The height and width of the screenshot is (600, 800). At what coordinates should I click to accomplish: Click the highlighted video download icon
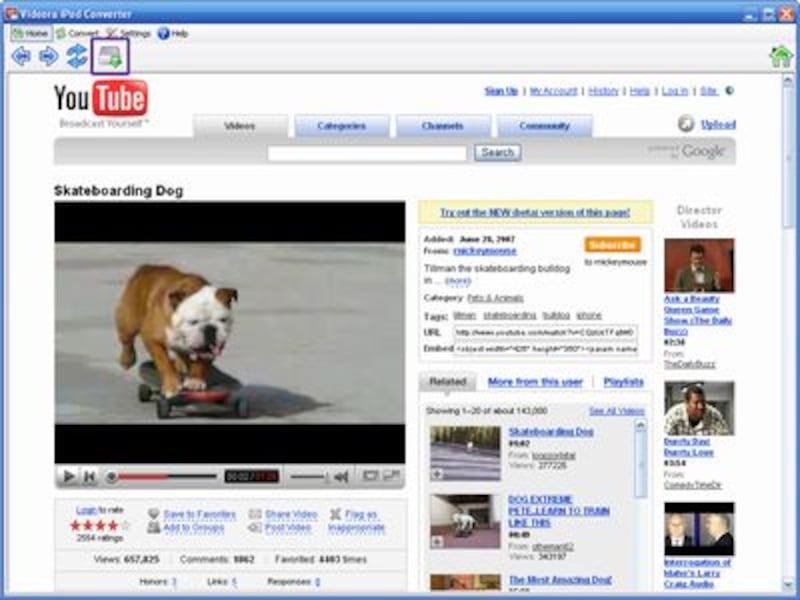click(108, 53)
